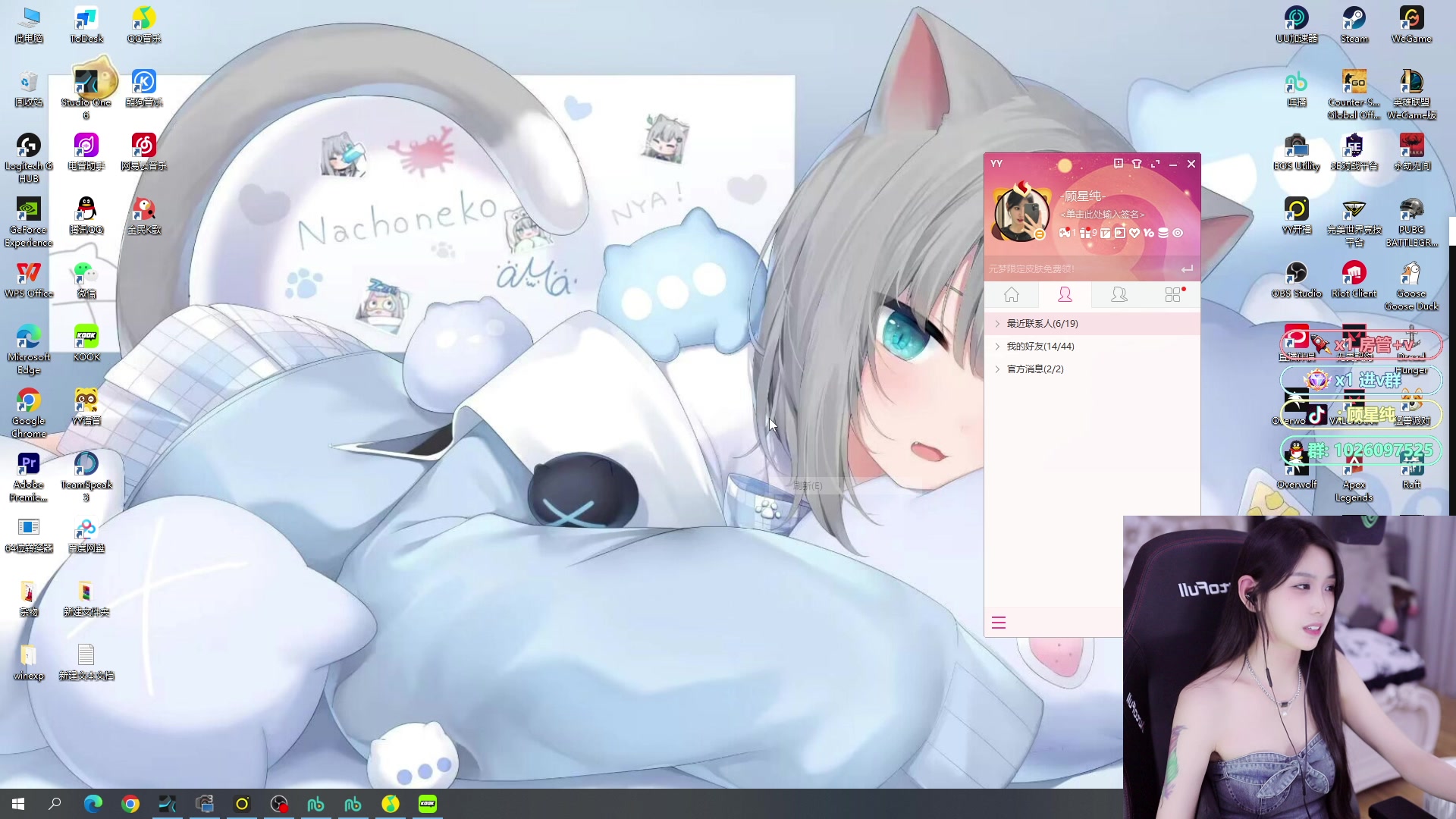Select the Goose Goose Duck desktop icon

[1411, 284]
